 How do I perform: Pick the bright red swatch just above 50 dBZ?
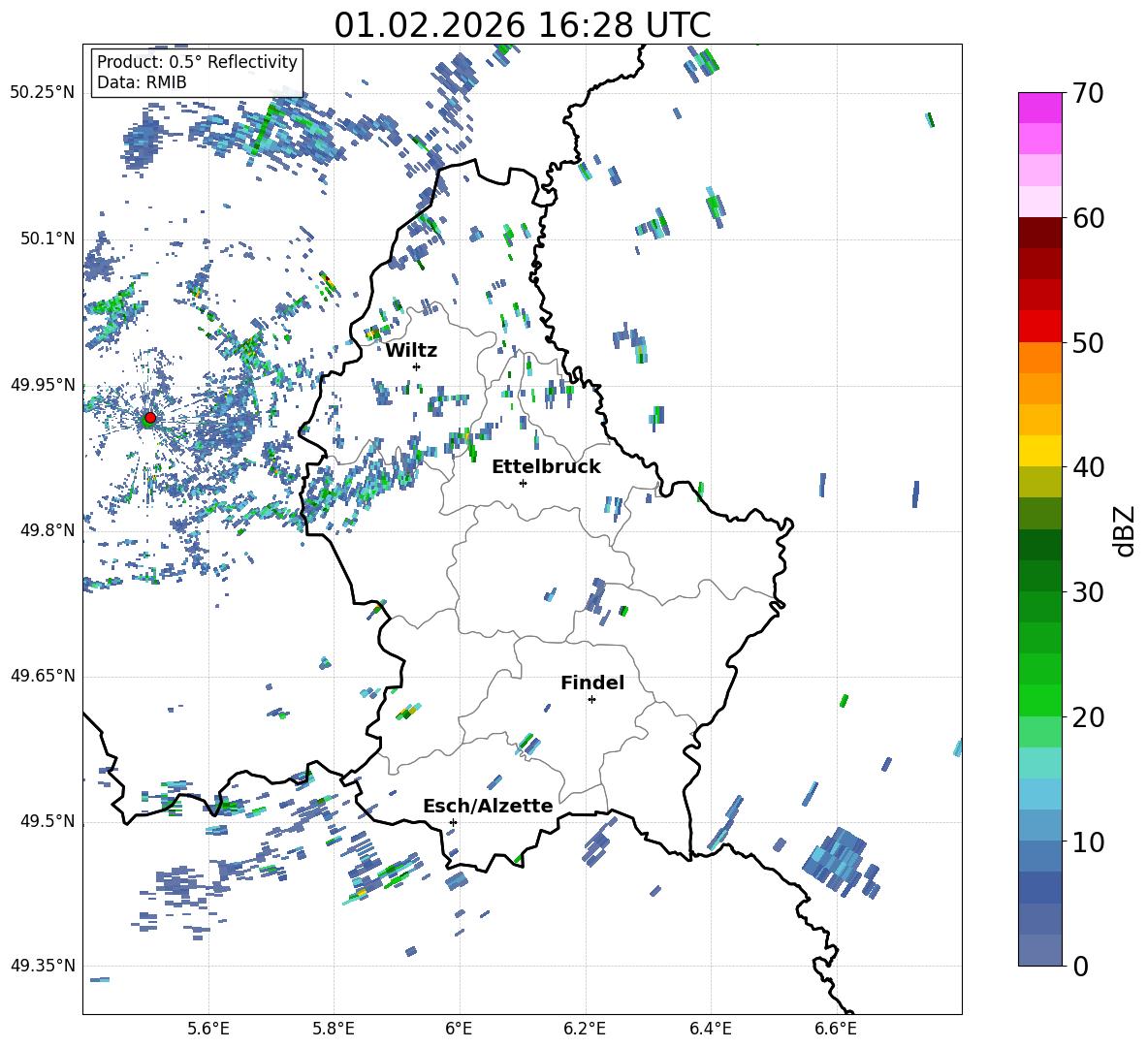click(x=1040, y=326)
